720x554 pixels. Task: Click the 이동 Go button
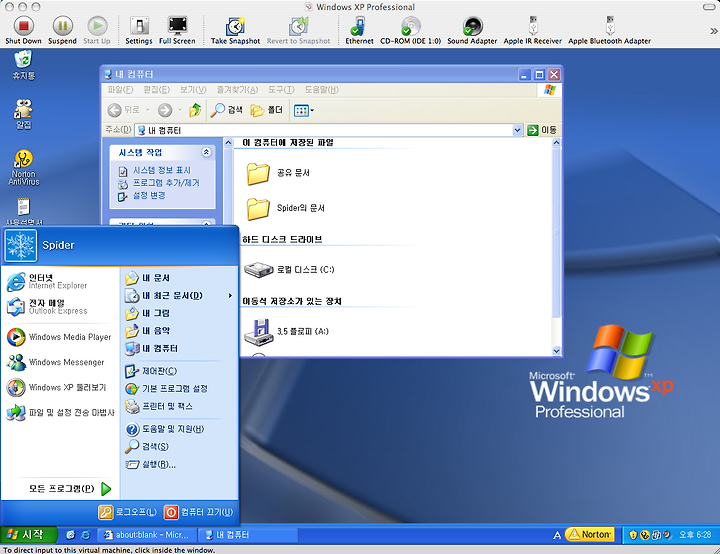click(x=542, y=130)
